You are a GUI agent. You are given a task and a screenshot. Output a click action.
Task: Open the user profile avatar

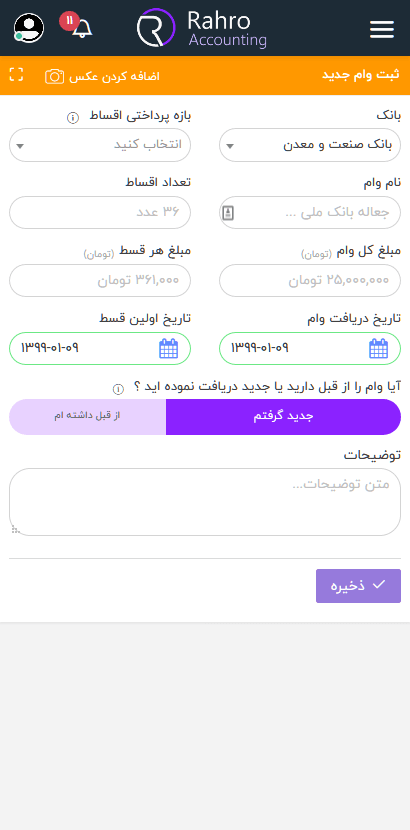tap(29, 28)
